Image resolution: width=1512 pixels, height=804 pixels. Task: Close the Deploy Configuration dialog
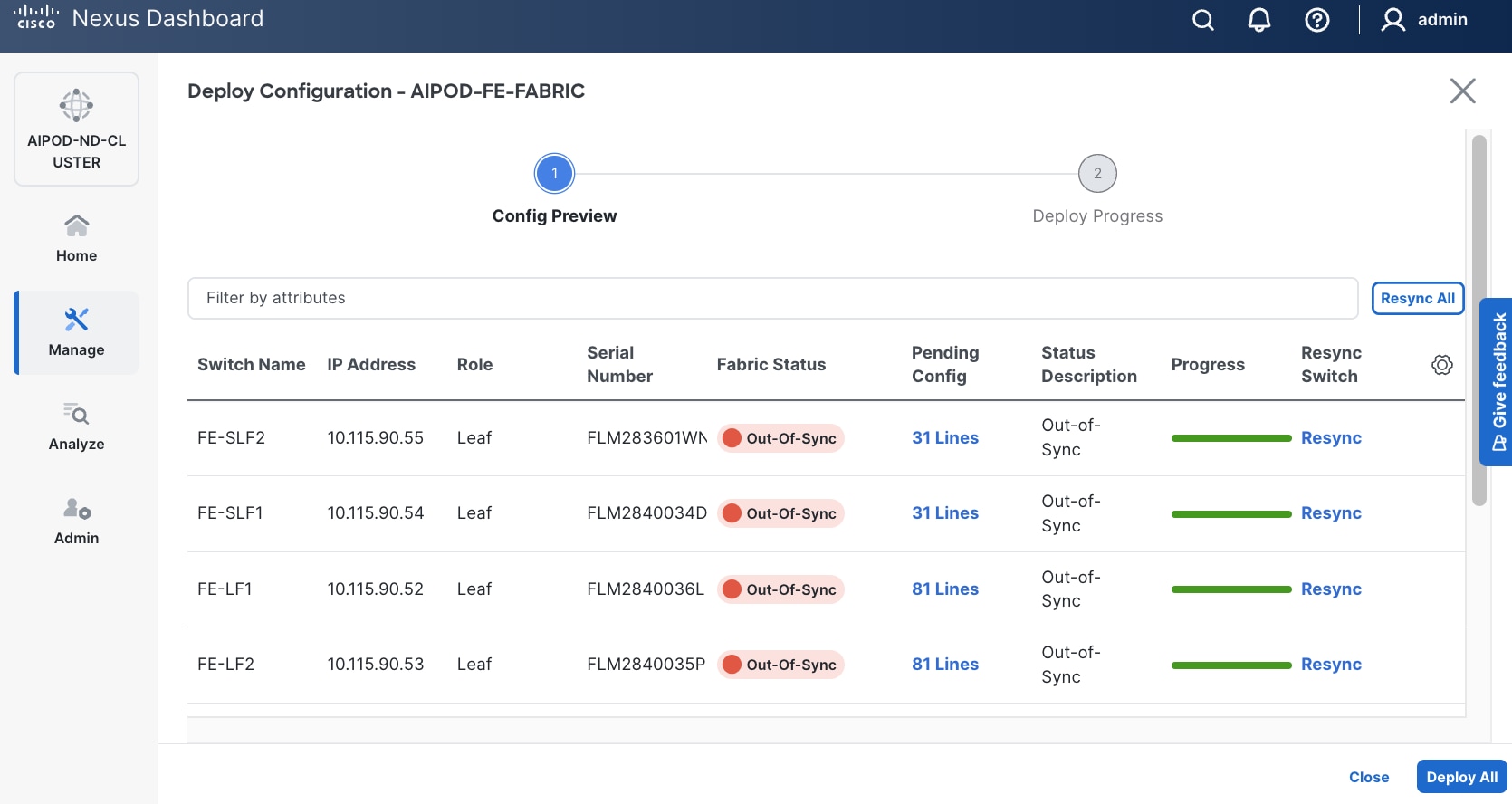point(1462,91)
